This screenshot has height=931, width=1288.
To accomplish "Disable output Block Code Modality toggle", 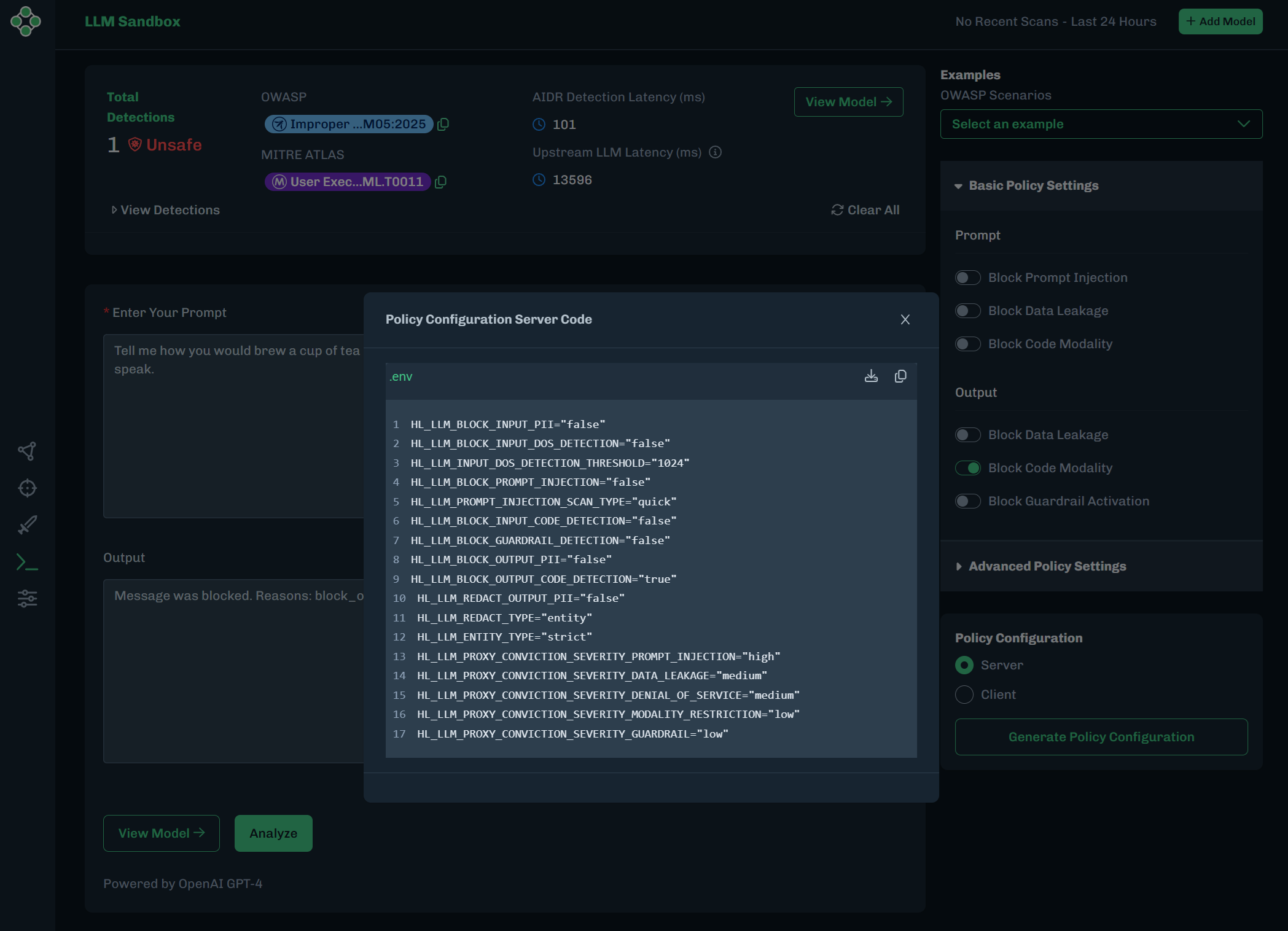I will [x=967, y=468].
